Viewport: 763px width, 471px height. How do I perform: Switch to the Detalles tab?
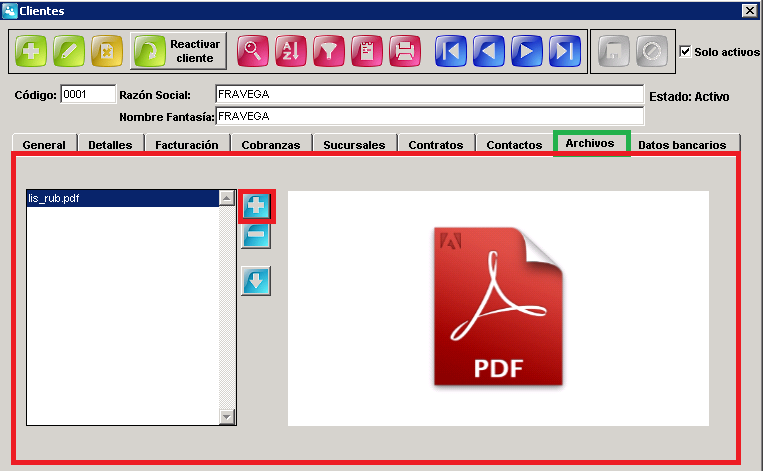tap(110, 145)
